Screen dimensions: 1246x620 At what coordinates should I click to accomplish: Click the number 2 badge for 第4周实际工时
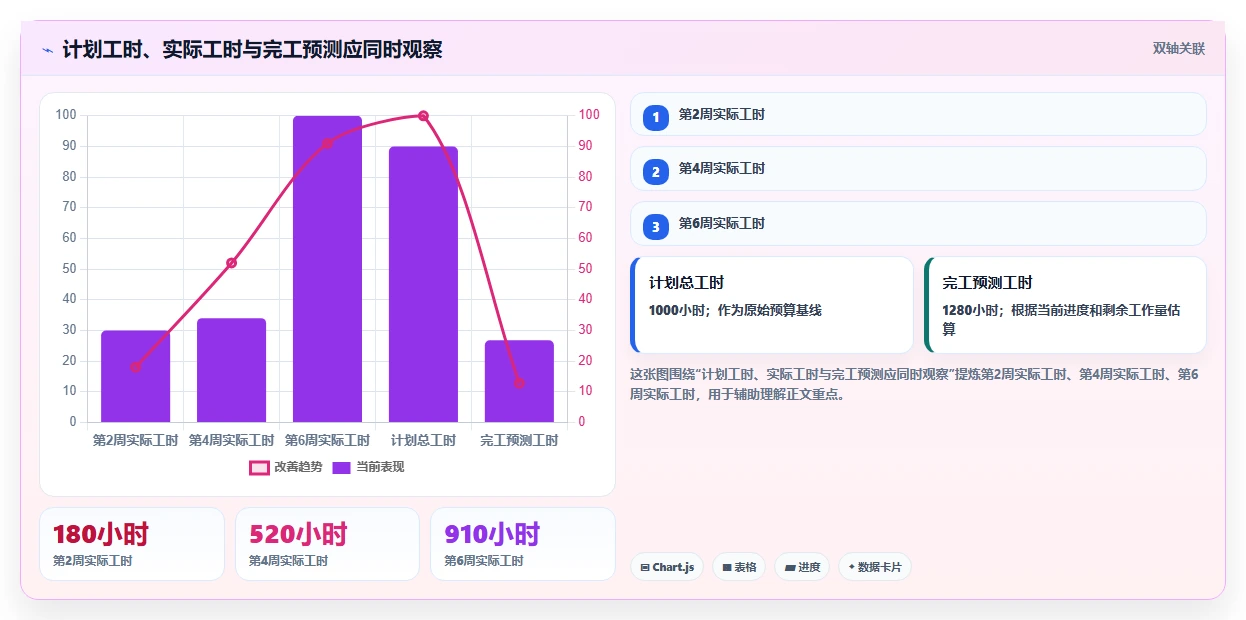click(x=656, y=172)
